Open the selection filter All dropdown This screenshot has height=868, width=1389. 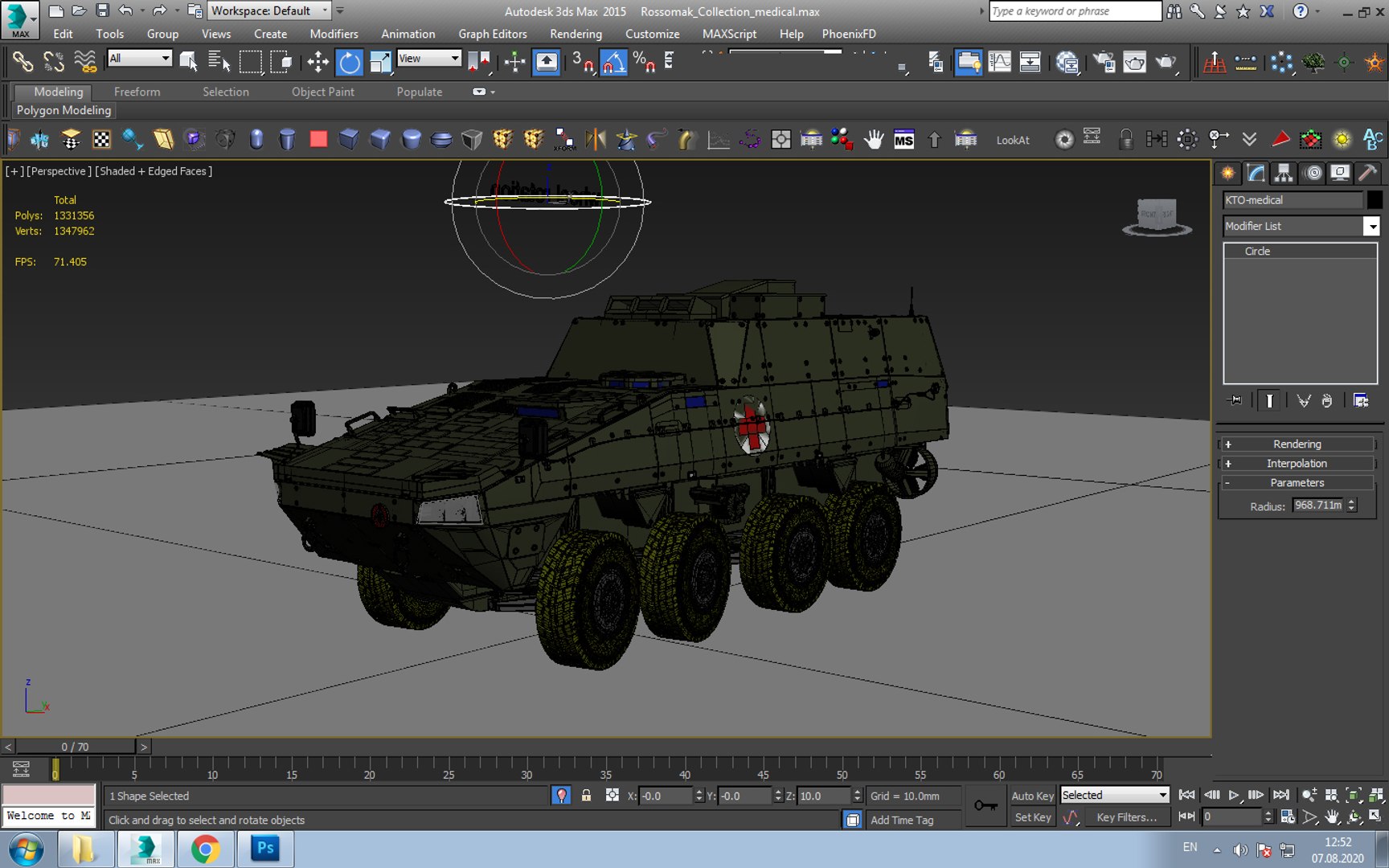140,58
